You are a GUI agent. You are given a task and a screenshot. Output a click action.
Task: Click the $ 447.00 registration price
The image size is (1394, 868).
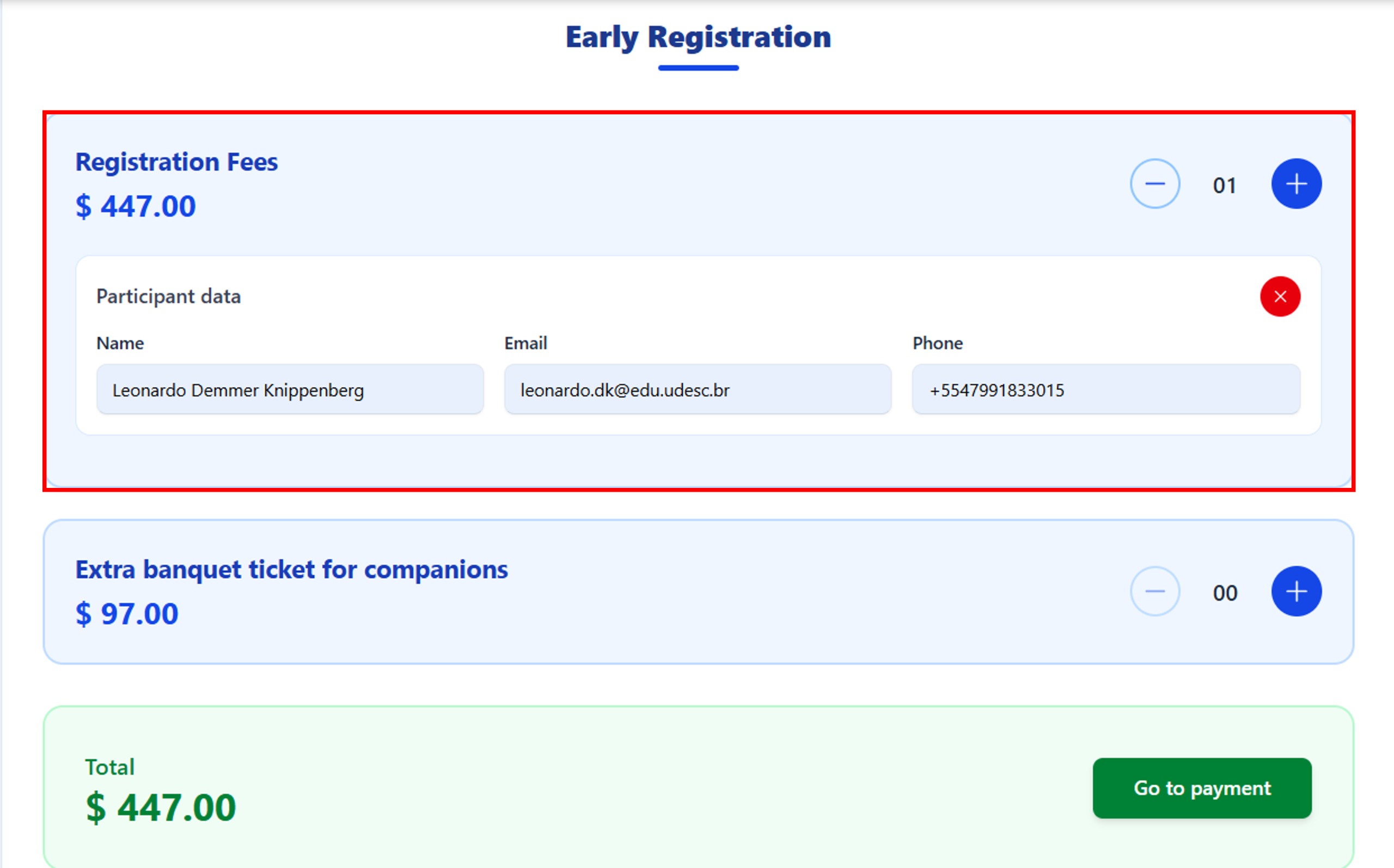coord(136,207)
